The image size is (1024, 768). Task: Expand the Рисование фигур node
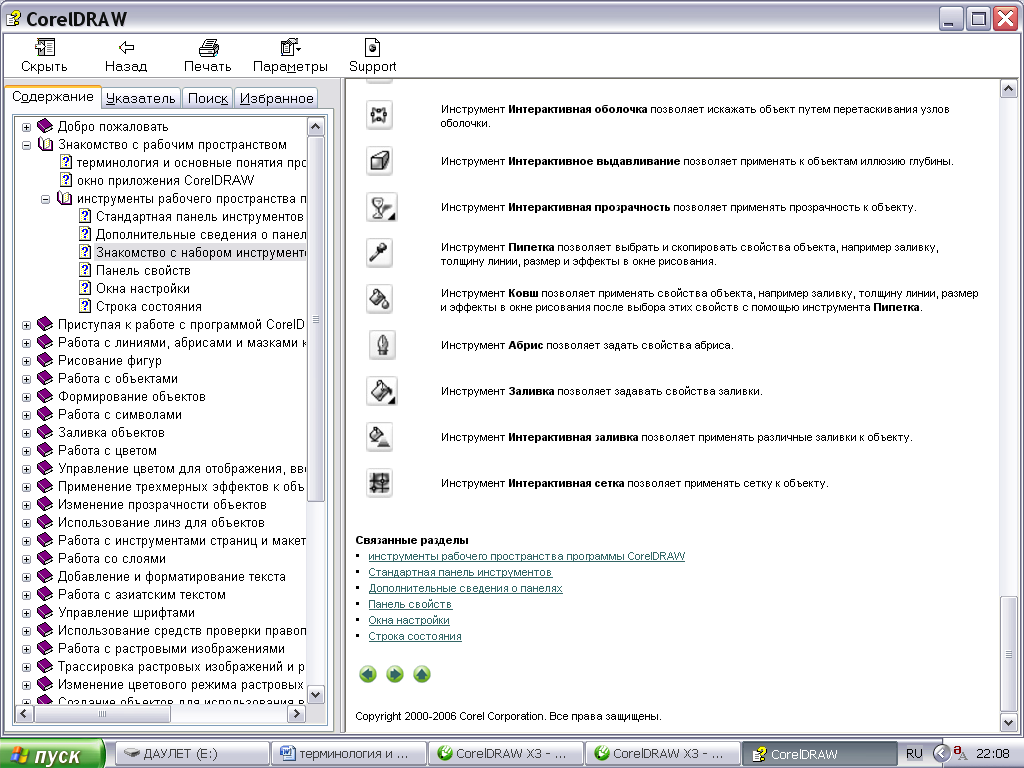(x=26, y=361)
